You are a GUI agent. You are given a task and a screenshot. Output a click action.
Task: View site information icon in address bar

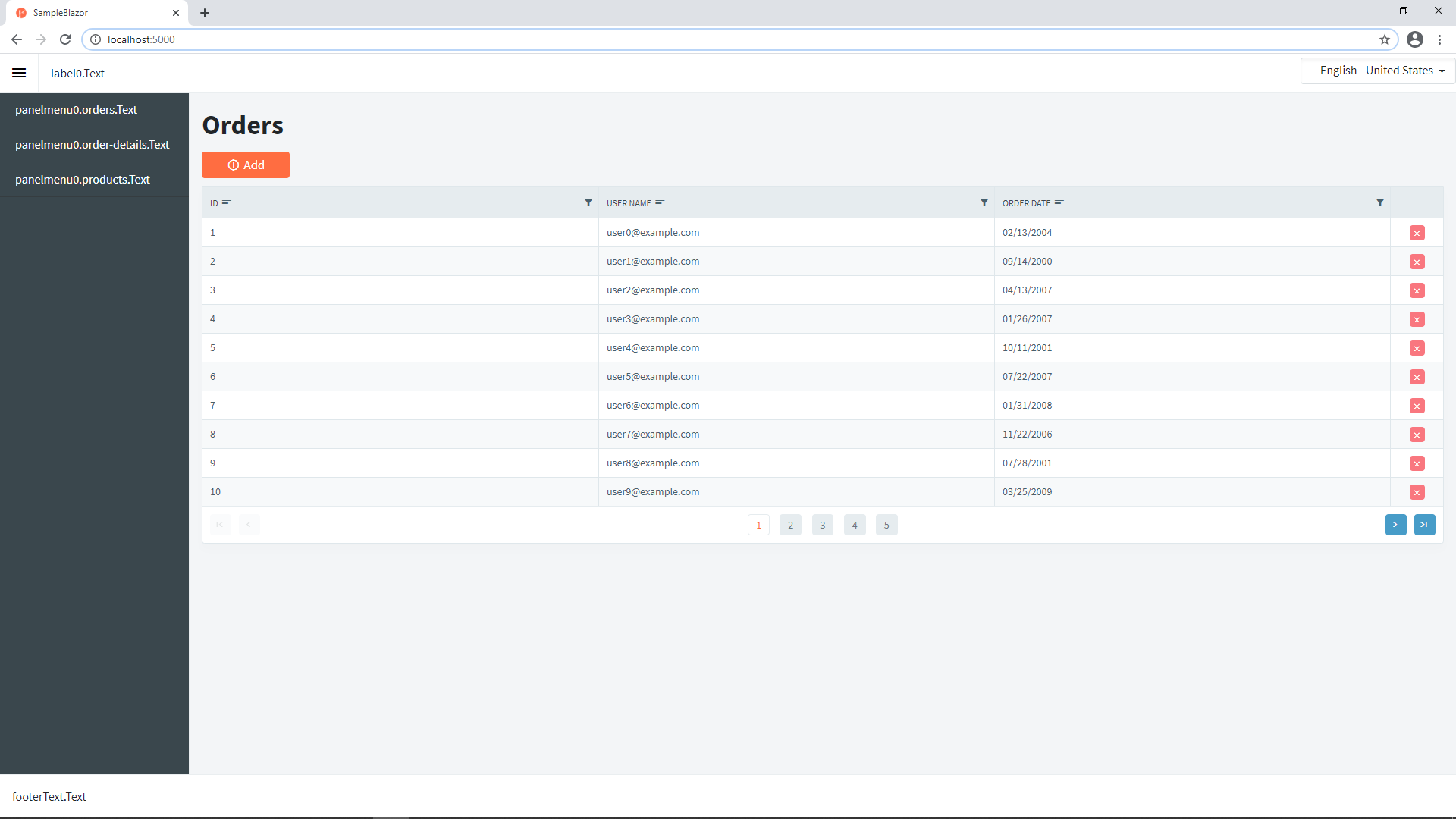coord(96,39)
